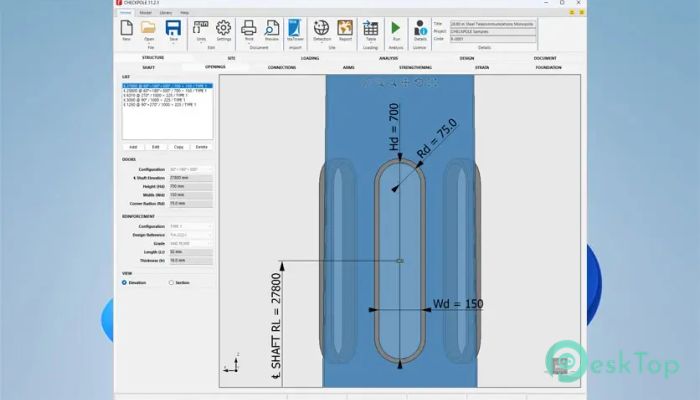
Task: Select the Section view radio button
Action: pyautogui.click(x=171, y=283)
